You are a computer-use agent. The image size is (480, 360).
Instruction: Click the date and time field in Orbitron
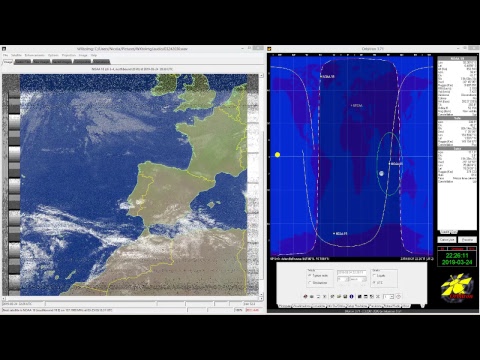click(352, 273)
